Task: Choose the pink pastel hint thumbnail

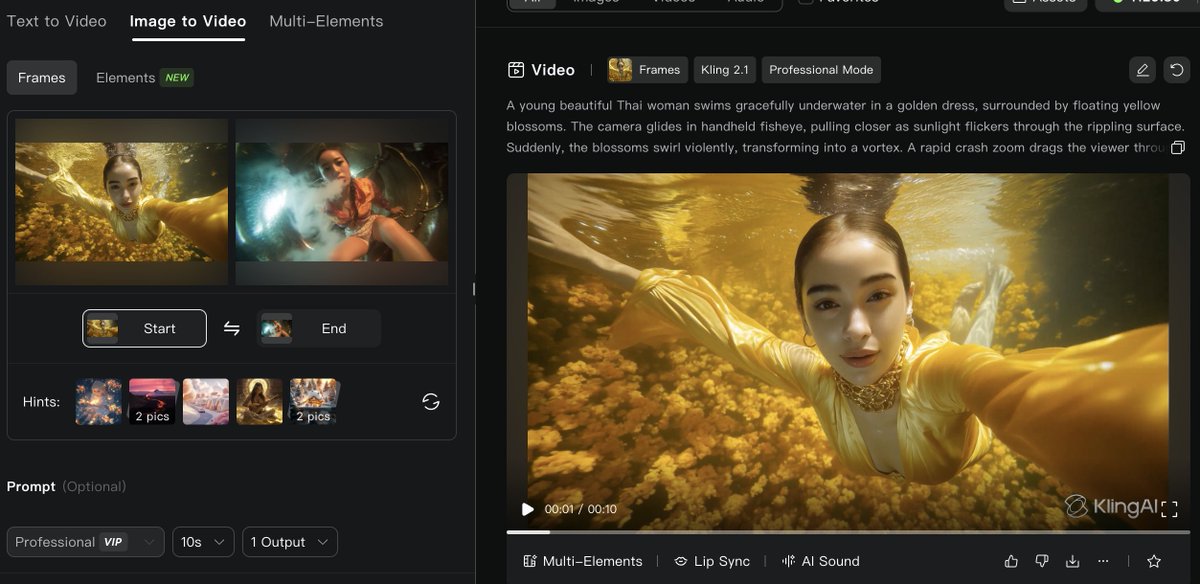Action: tap(206, 401)
